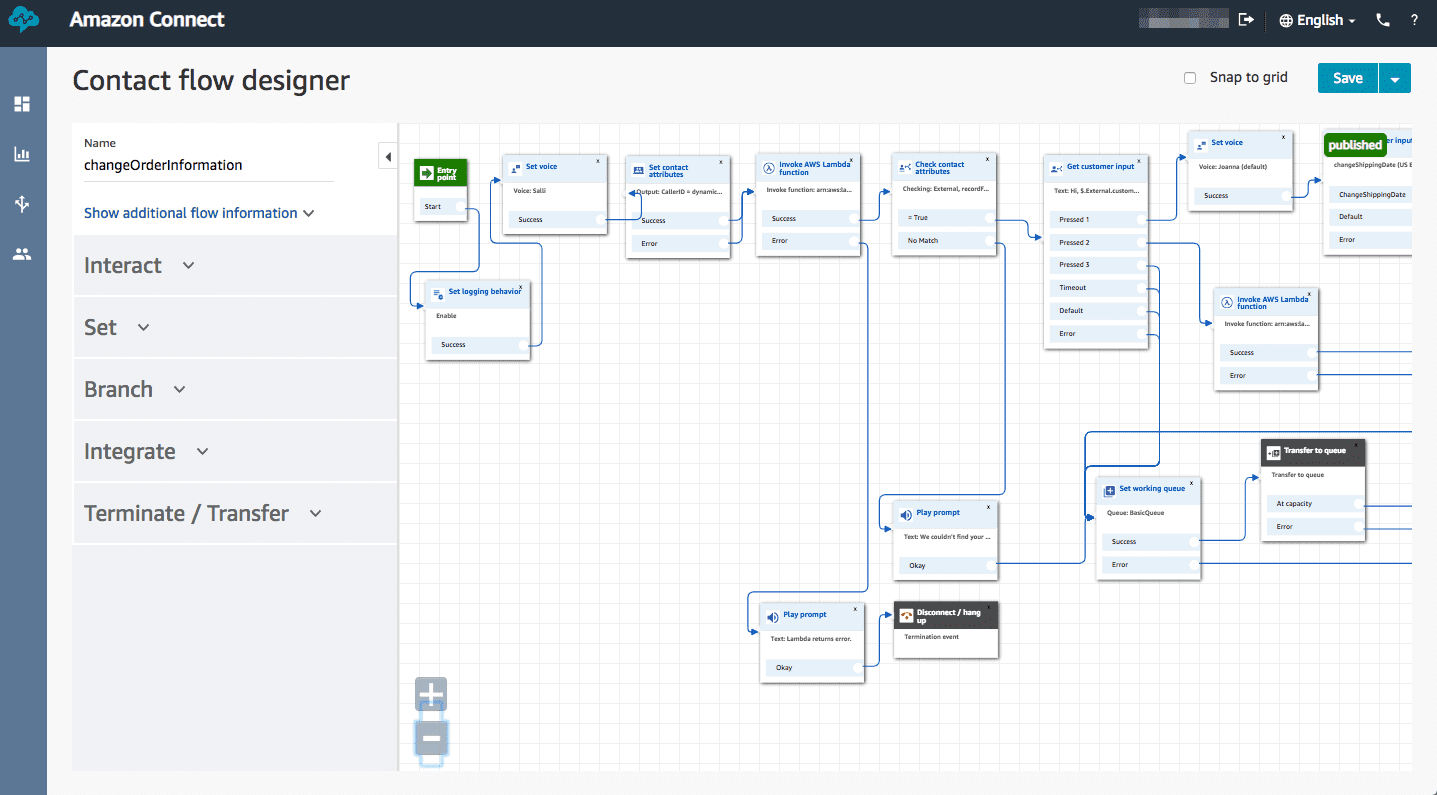
Task: Click the Set working queue block icon
Action: coord(1109,492)
